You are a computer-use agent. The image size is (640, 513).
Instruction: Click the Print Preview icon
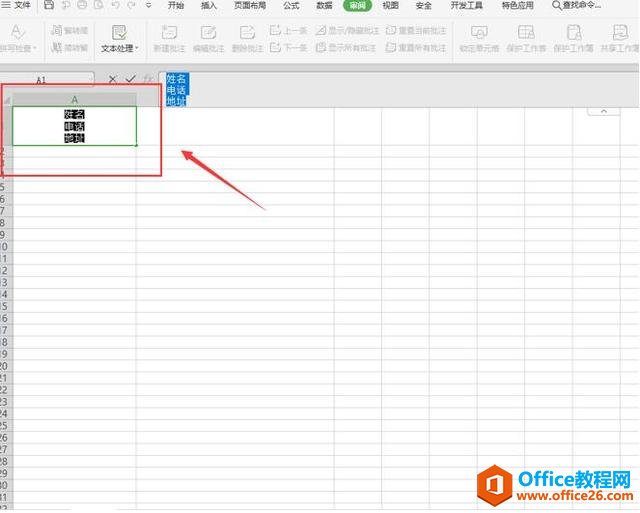click(x=98, y=5)
